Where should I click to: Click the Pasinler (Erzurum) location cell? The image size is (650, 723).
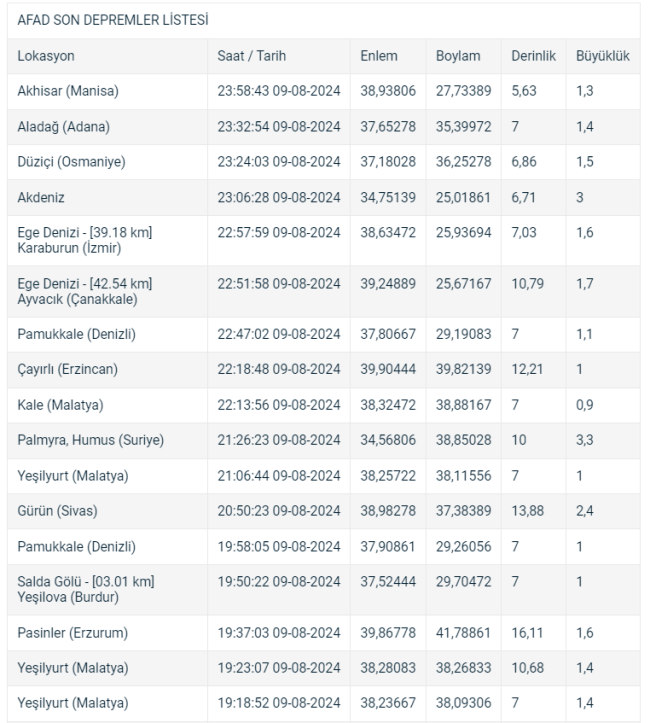tap(73, 633)
